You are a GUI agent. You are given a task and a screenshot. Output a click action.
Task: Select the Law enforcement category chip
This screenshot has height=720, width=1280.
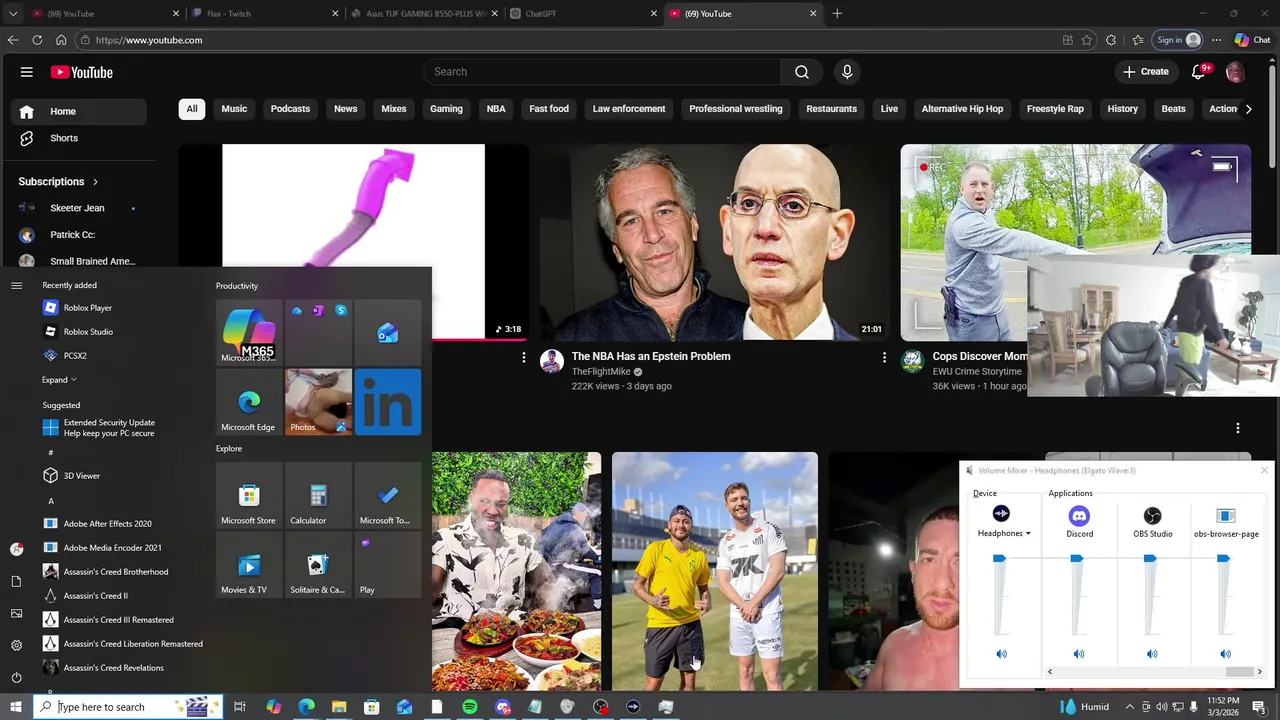pyautogui.click(x=629, y=109)
